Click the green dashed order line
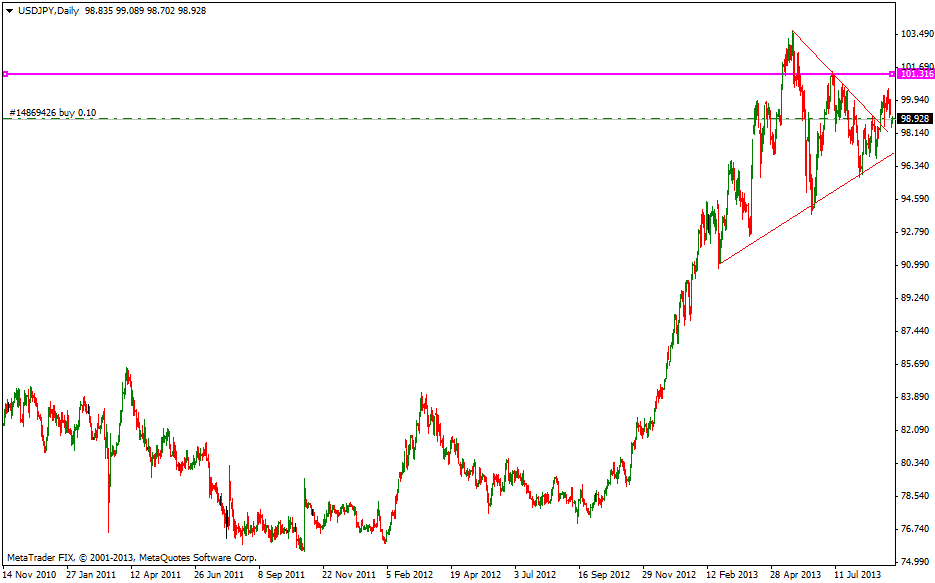The image size is (935, 583). point(400,119)
